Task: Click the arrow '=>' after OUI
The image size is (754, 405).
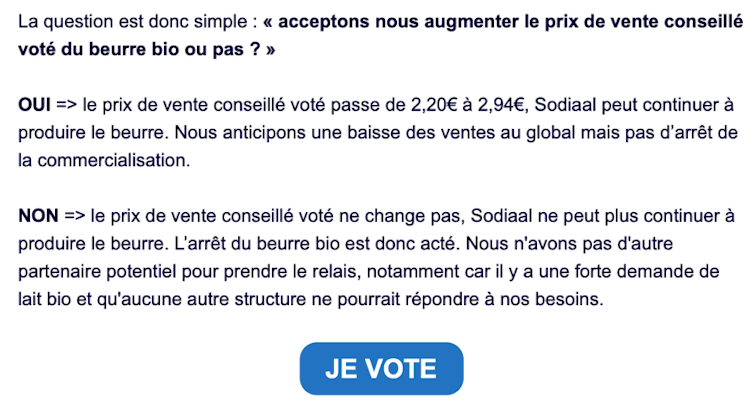Action: [x=66, y=105]
